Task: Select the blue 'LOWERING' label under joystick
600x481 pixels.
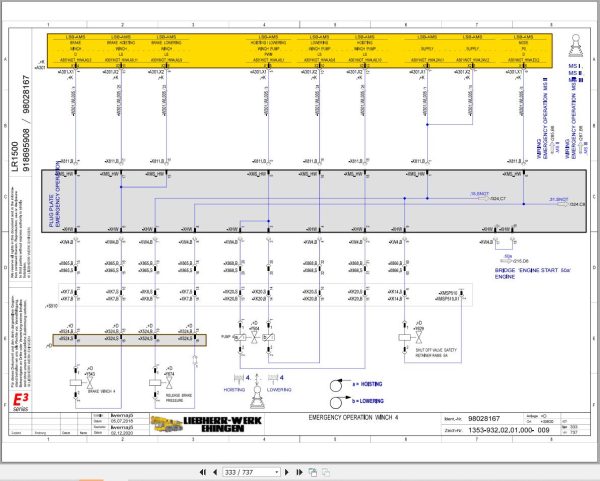Action: (279, 390)
